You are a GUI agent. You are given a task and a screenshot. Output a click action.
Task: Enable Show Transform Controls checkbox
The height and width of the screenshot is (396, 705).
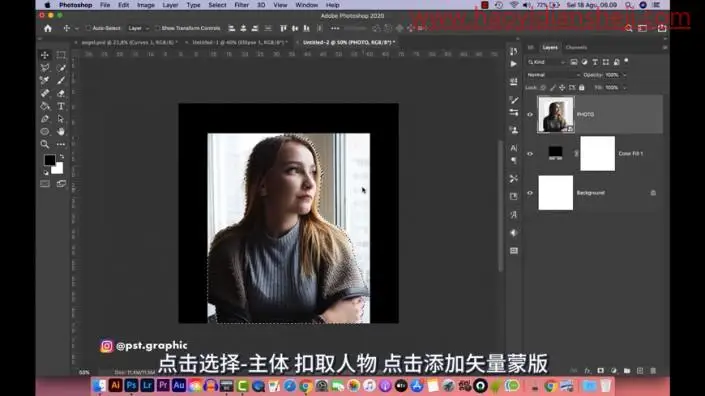coord(157,28)
